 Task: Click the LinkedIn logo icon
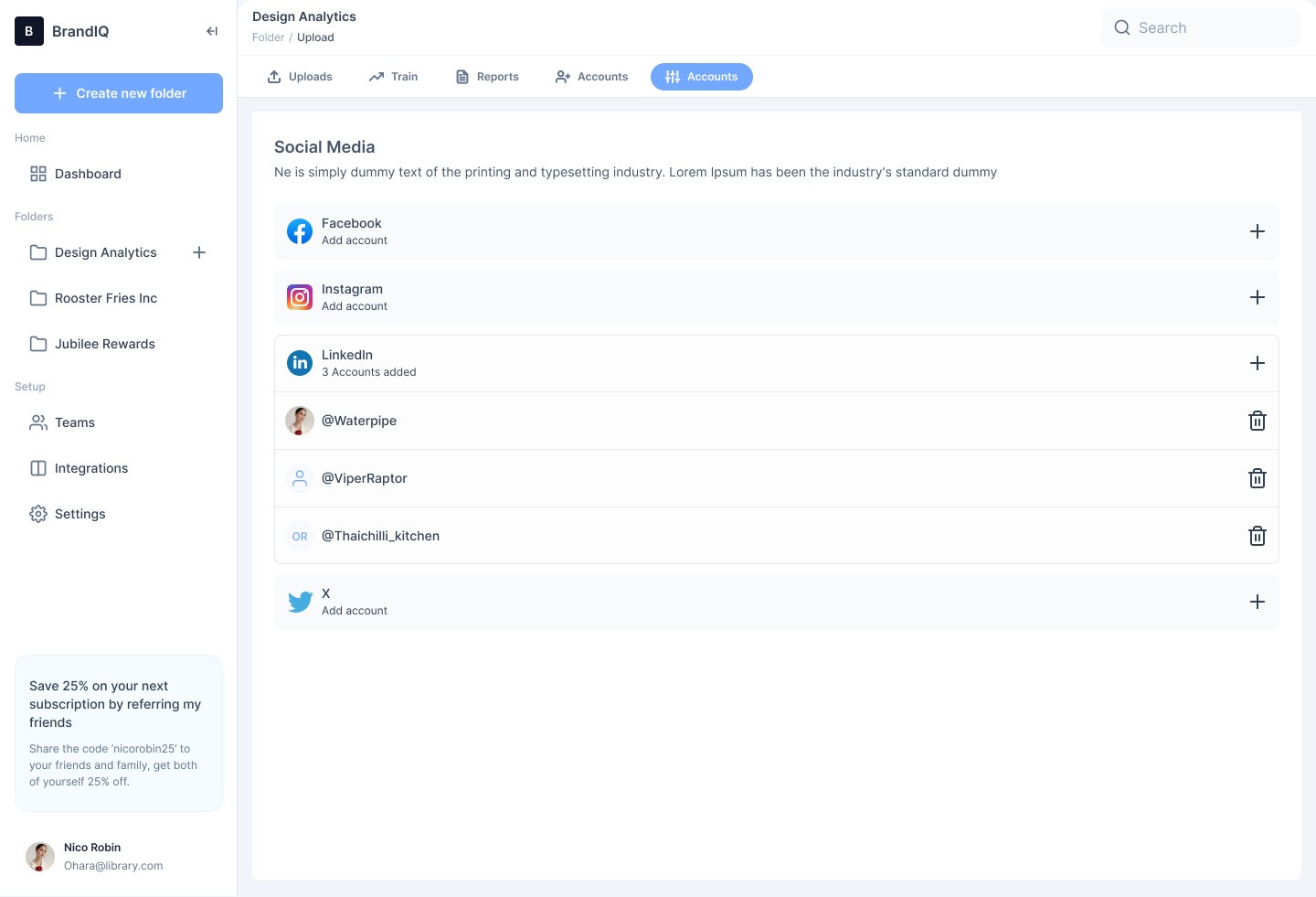300,363
